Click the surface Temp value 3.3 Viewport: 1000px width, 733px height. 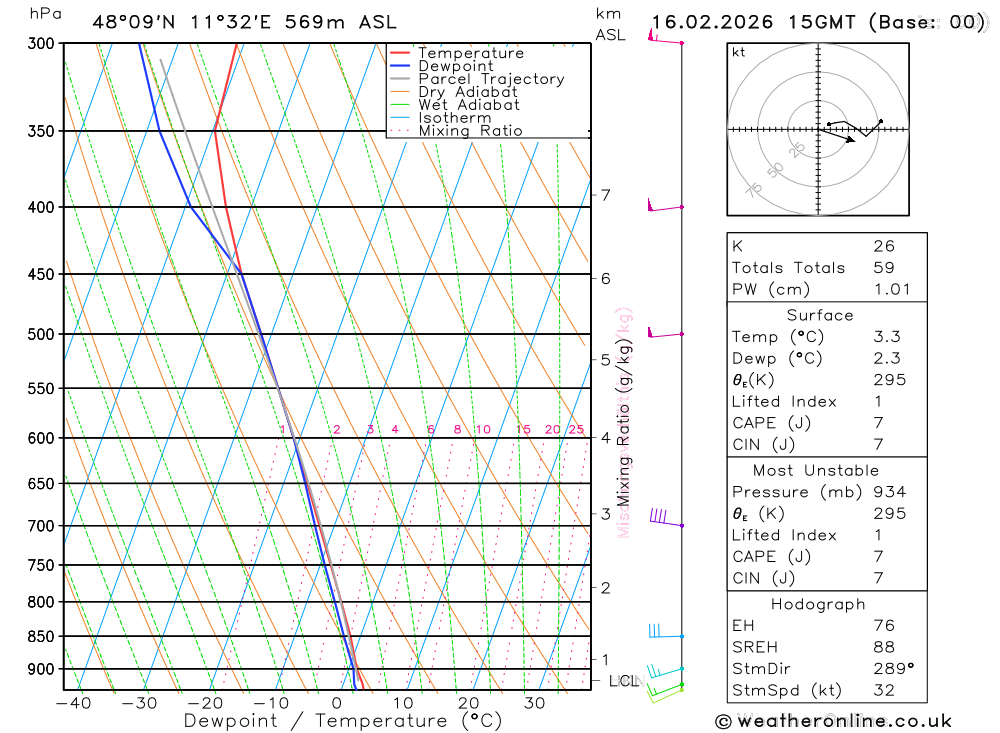coord(886,337)
